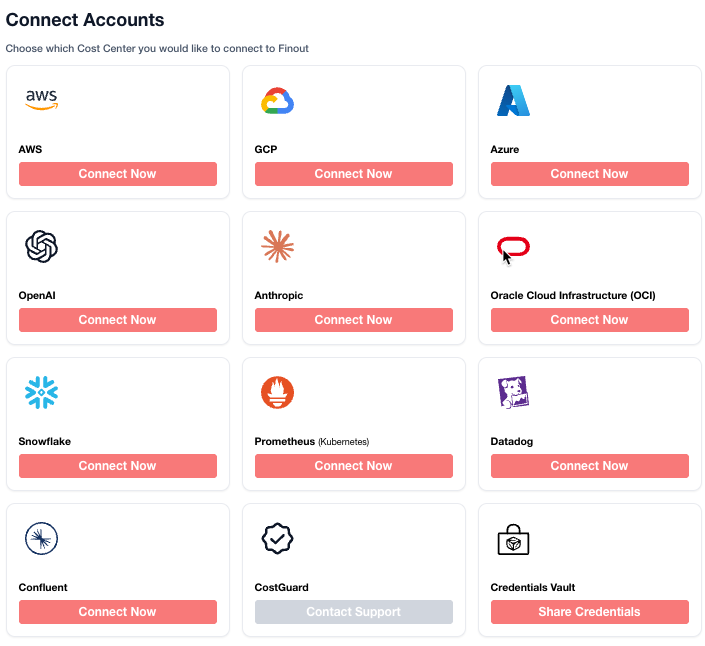Click the Anthropic starburst logo
The image size is (705, 646).
click(x=277, y=246)
